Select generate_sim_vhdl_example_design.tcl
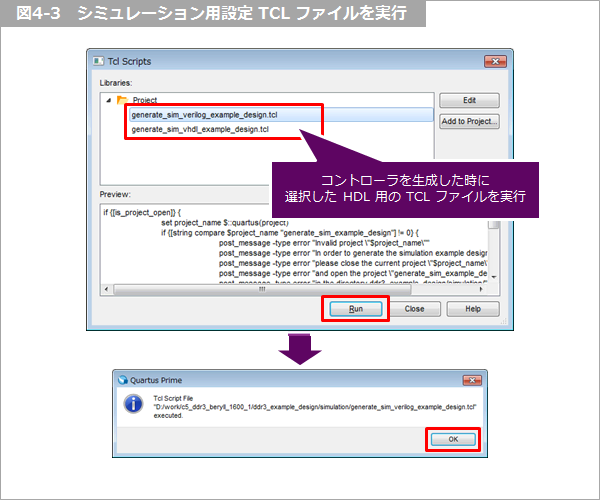Screen dimensions: 600x500 point(199,129)
